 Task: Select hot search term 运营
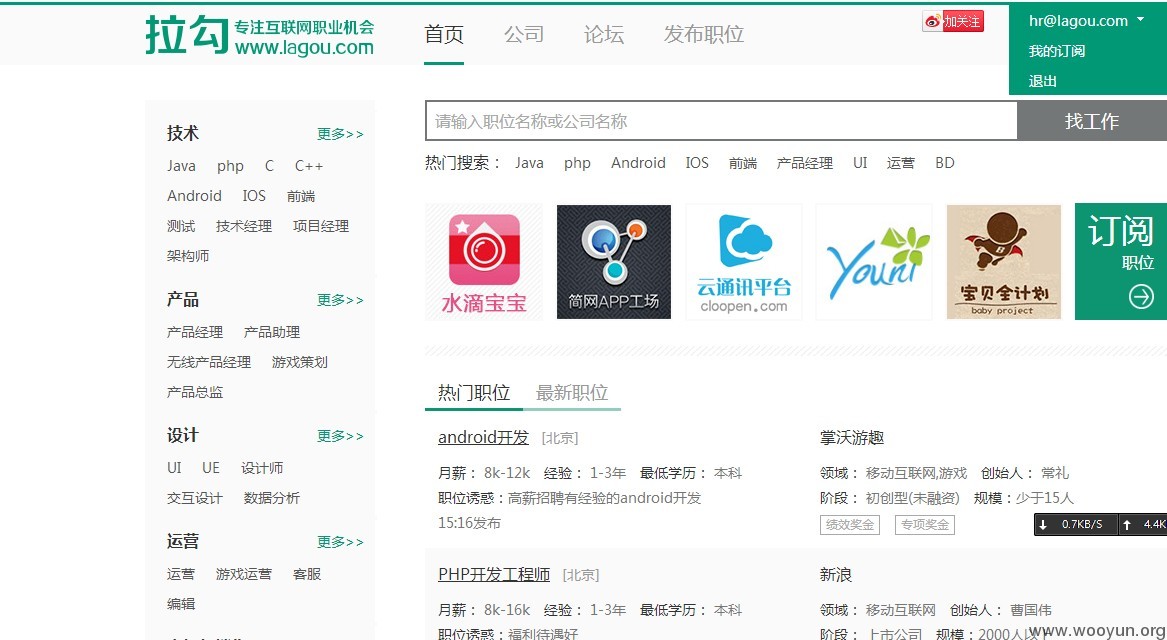click(901, 163)
